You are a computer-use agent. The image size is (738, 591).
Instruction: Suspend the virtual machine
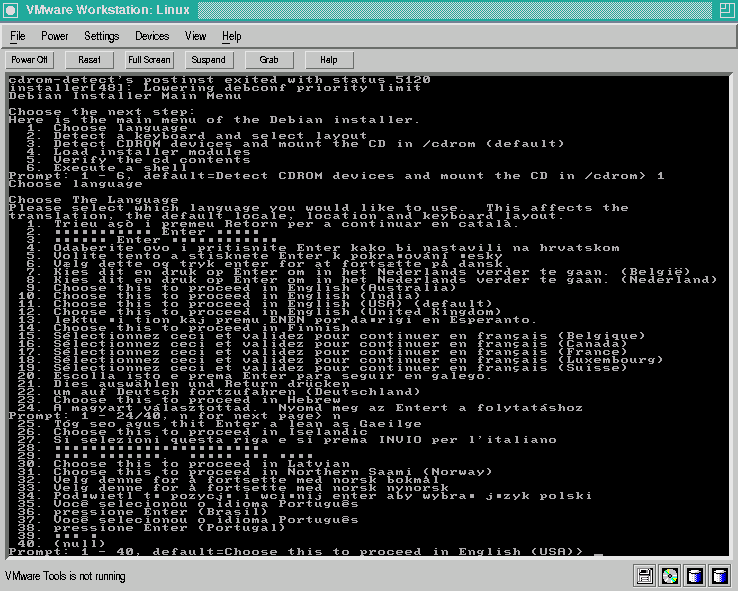pyautogui.click(x=209, y=60)
